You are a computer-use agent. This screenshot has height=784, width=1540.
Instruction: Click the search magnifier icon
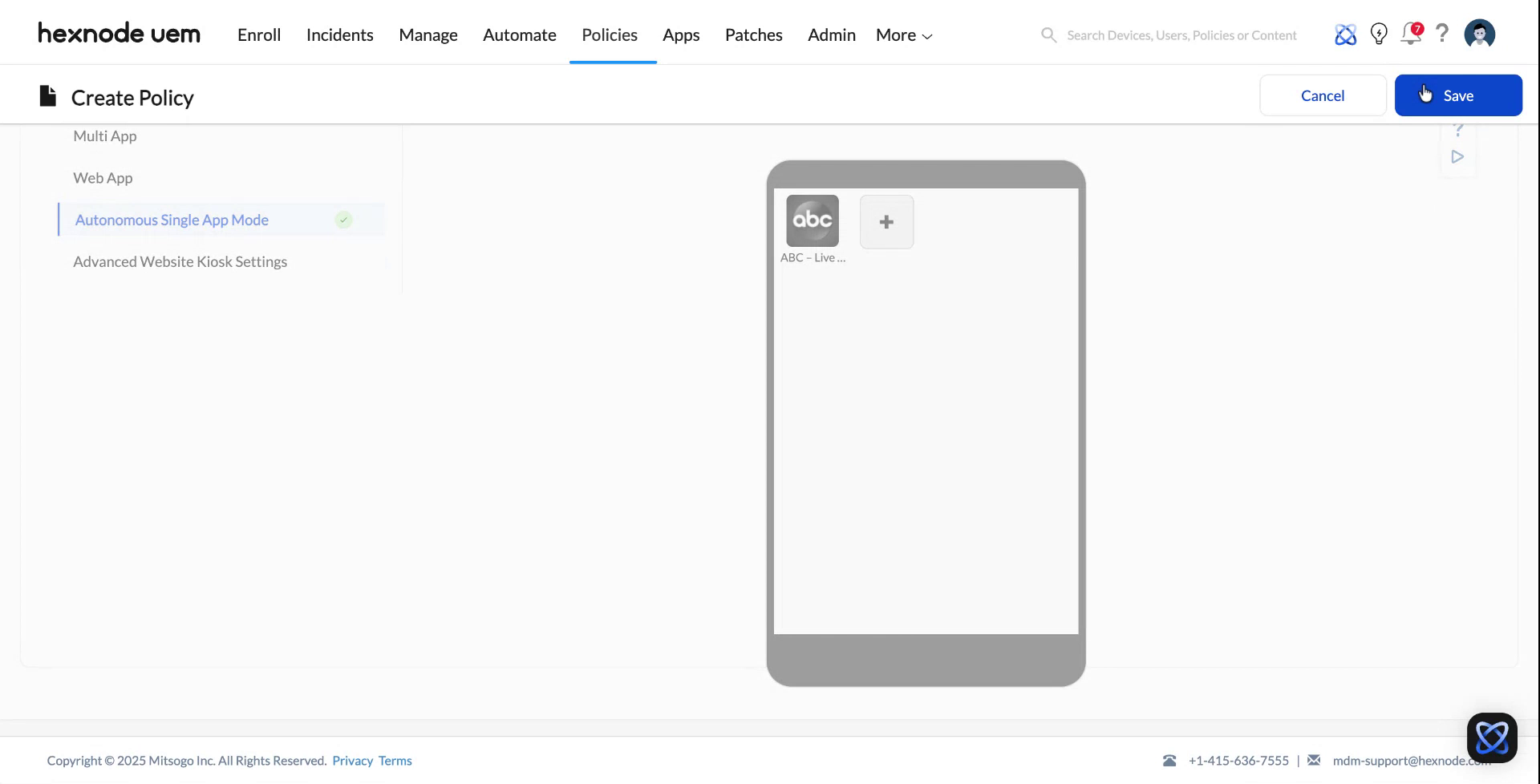point(1048,34)
